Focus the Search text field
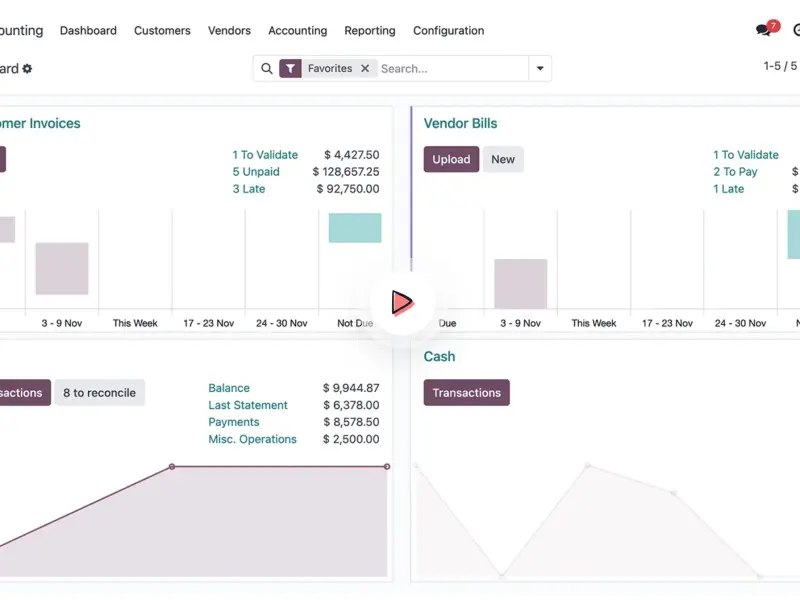Screen dimensions: 800x600 450,69
